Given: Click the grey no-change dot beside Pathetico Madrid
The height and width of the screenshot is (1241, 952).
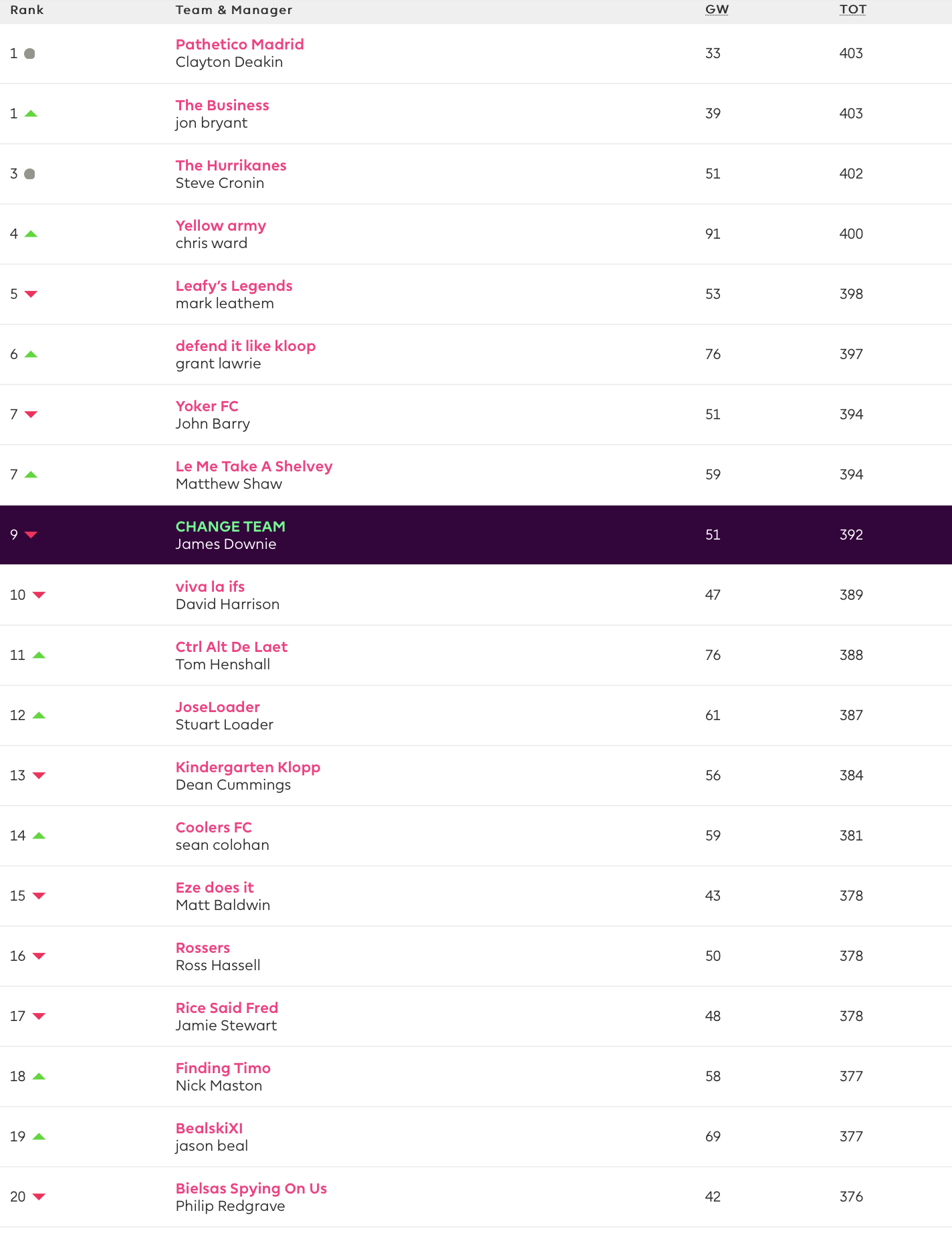Looking at the screenshot, I should point(29,53).
